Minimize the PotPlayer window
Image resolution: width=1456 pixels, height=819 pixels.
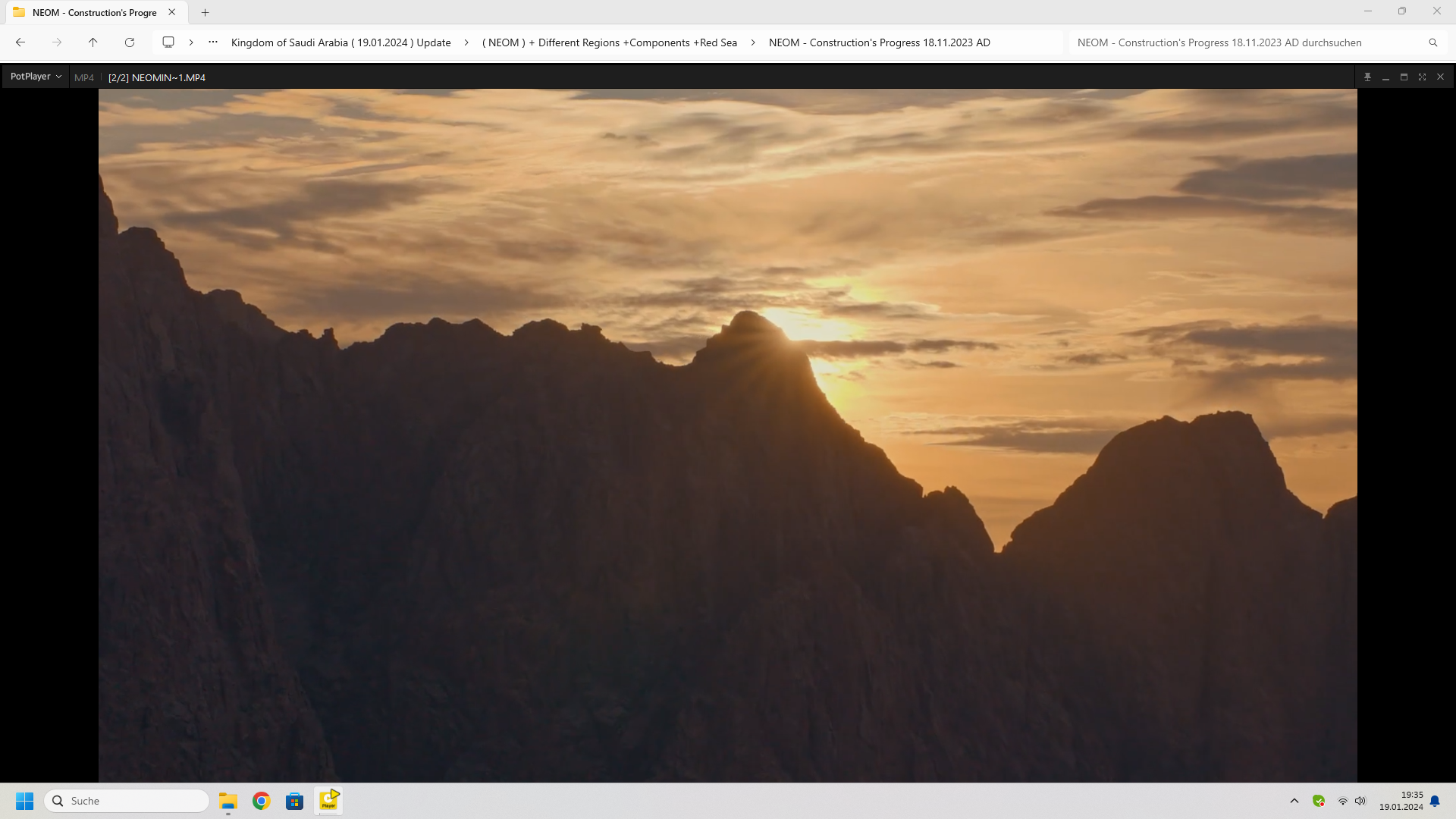1385,77
